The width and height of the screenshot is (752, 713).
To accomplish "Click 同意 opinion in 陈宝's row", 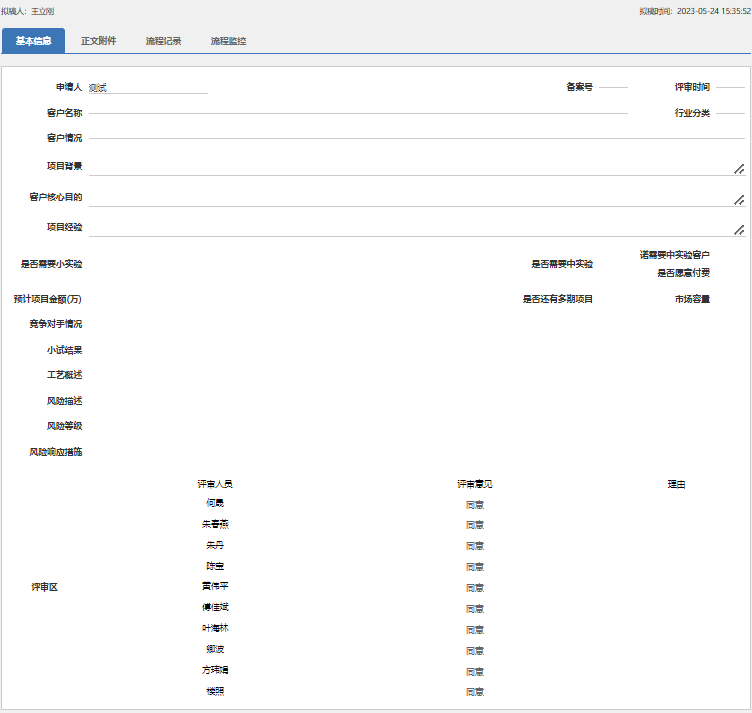I will coord(475,567).
